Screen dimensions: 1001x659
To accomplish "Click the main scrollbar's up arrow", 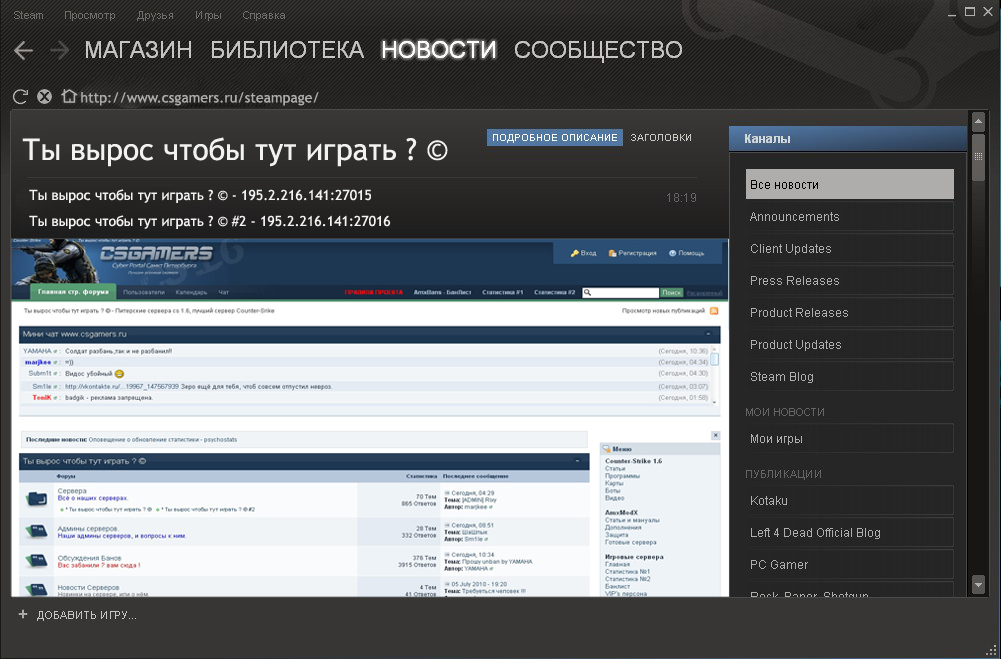I will pos(978,121).
